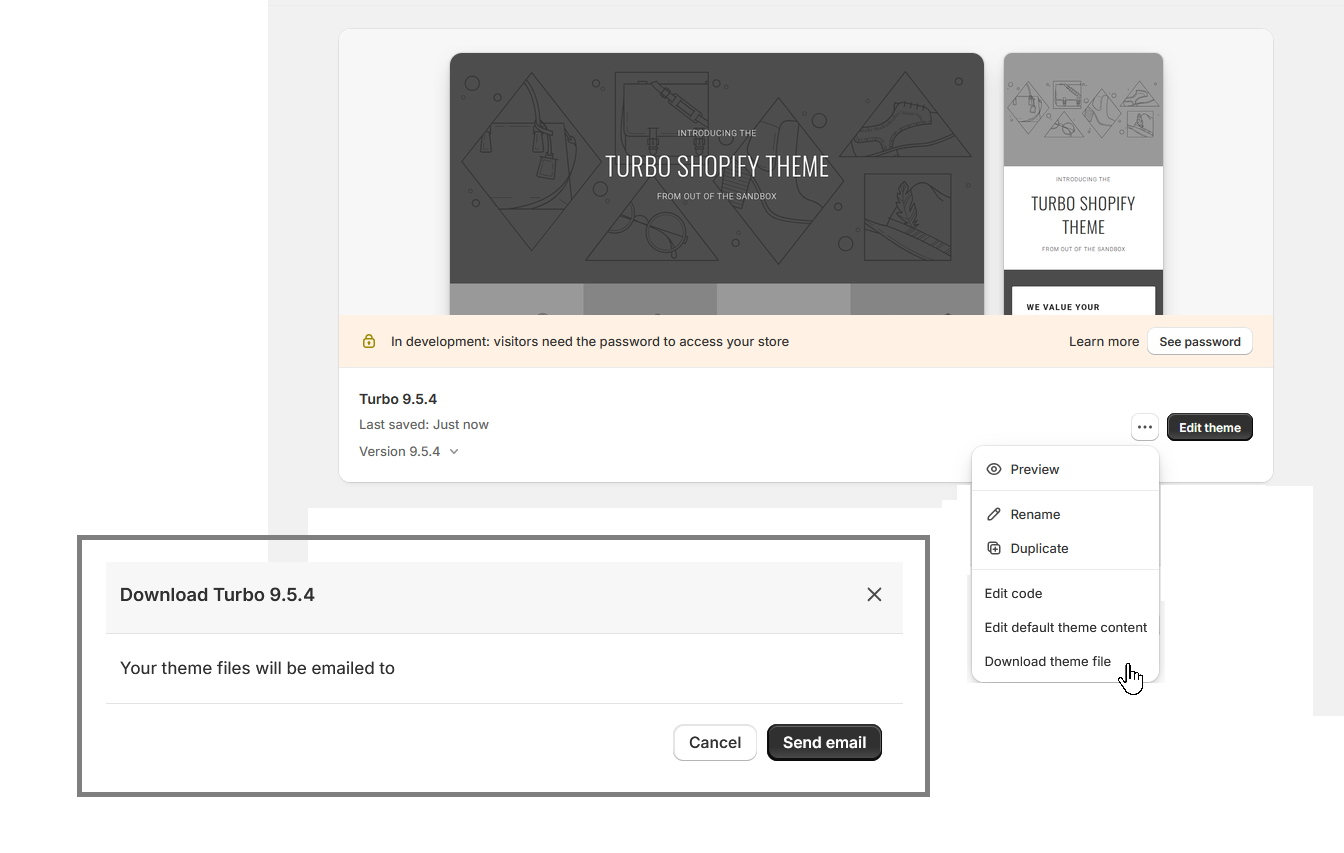Click the mobile theme preview thumbnail
Image resolution: width=1344 pixels, height=853 pixels.
click(1083, 184)
